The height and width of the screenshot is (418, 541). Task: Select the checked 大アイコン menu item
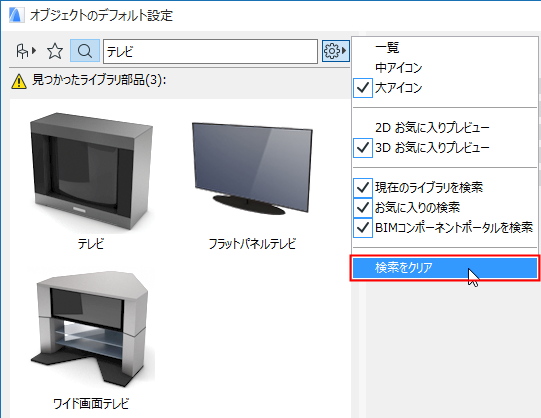[445, 88]
